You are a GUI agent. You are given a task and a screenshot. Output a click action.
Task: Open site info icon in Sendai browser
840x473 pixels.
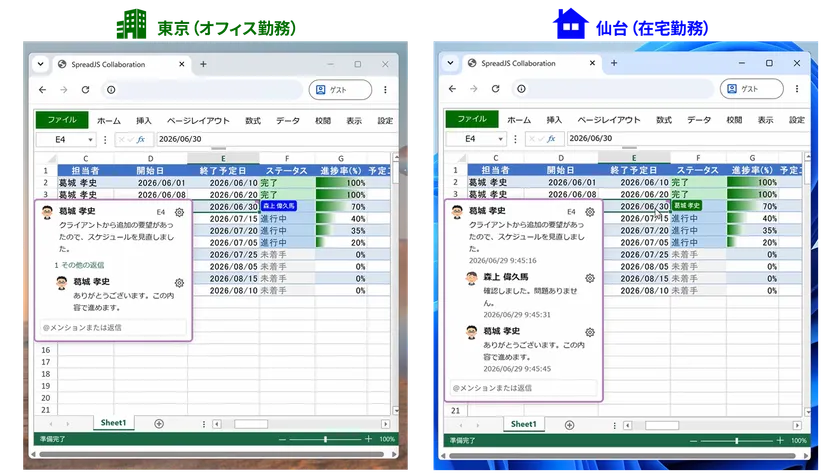click(521, 88)
